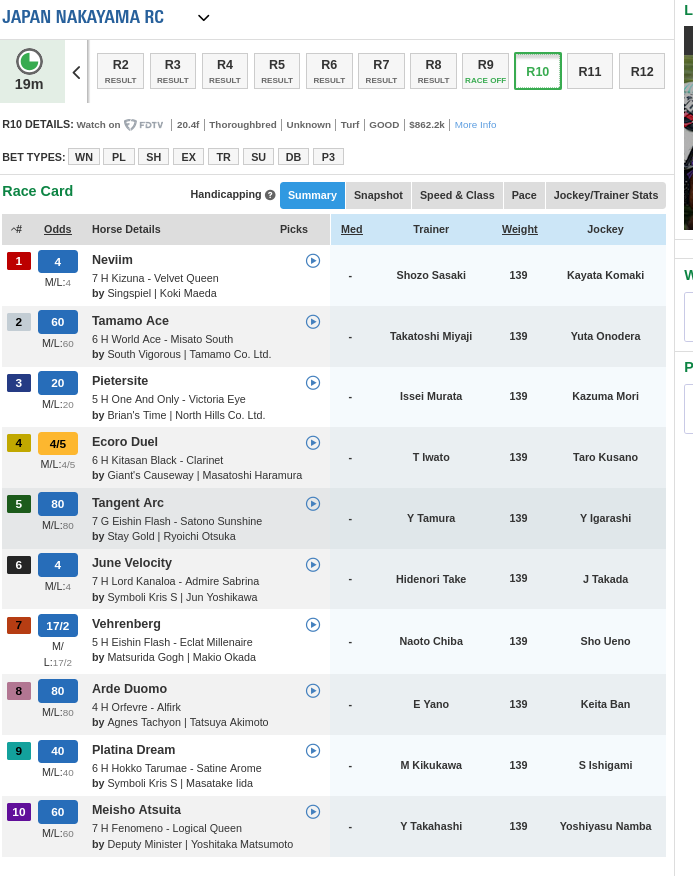Play replay icon for Pietersite
Screen dimensions: 693x876
pos(313,383)
